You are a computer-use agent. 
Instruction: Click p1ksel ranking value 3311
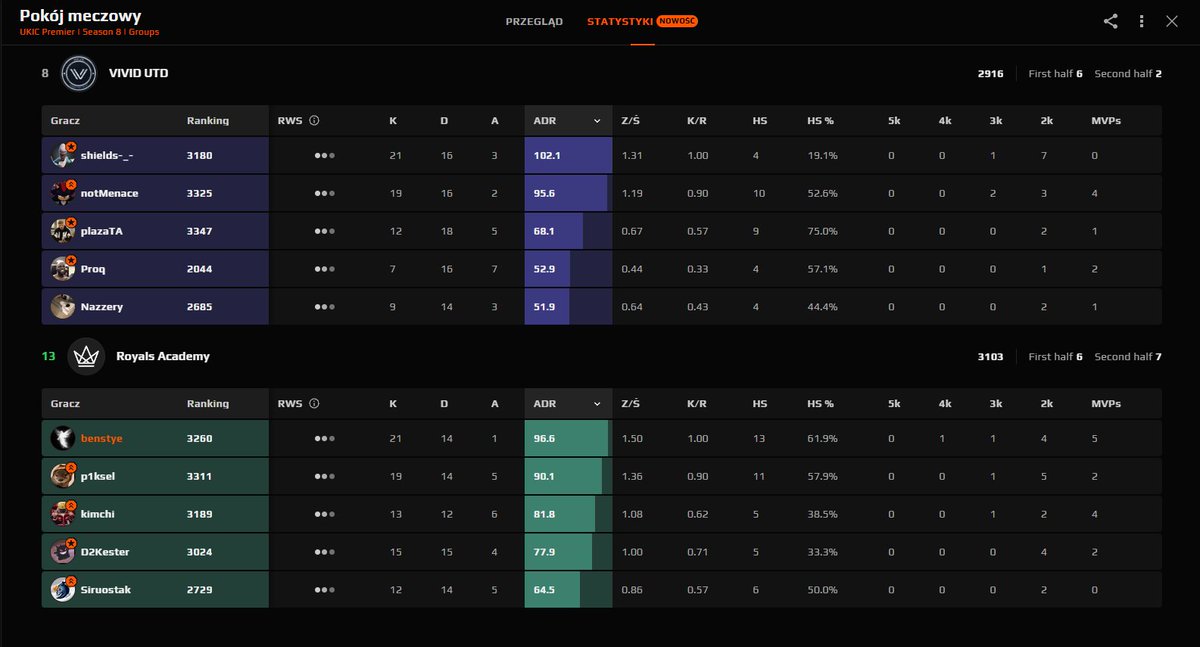click(x=199, y=477)
